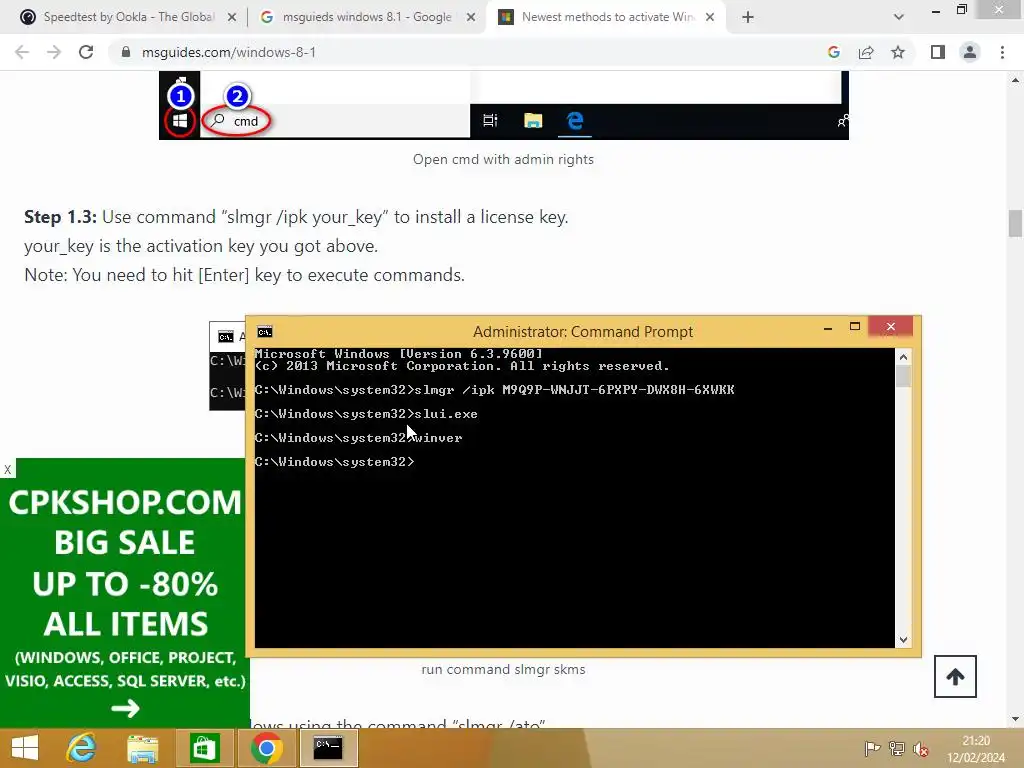Open Windows Store from taskbar
Viewport: 1024px width, 768px height.
coord(204,748)
